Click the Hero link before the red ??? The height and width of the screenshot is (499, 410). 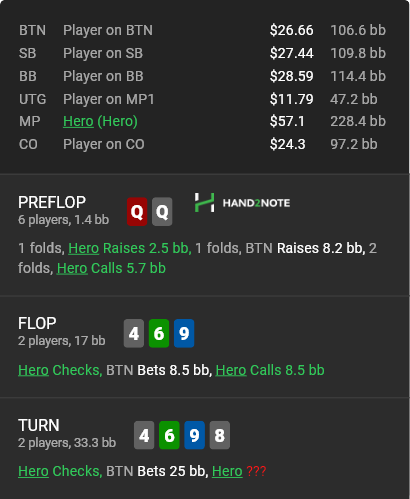(227, 471)
